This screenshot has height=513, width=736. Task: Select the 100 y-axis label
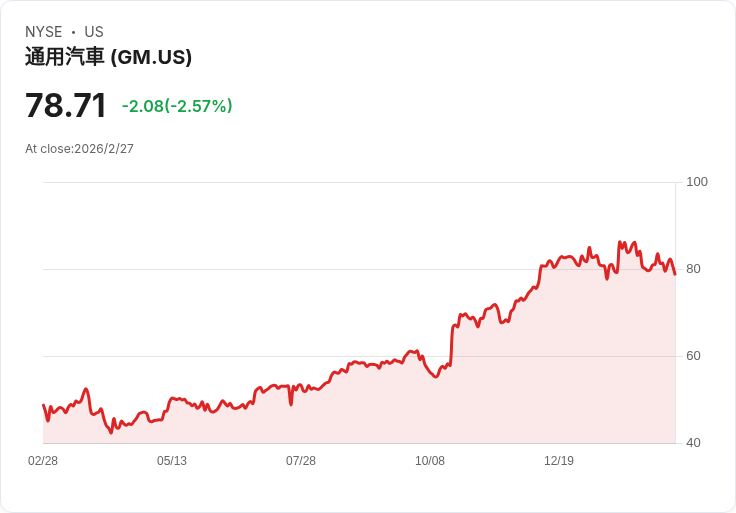coord(697,182)
